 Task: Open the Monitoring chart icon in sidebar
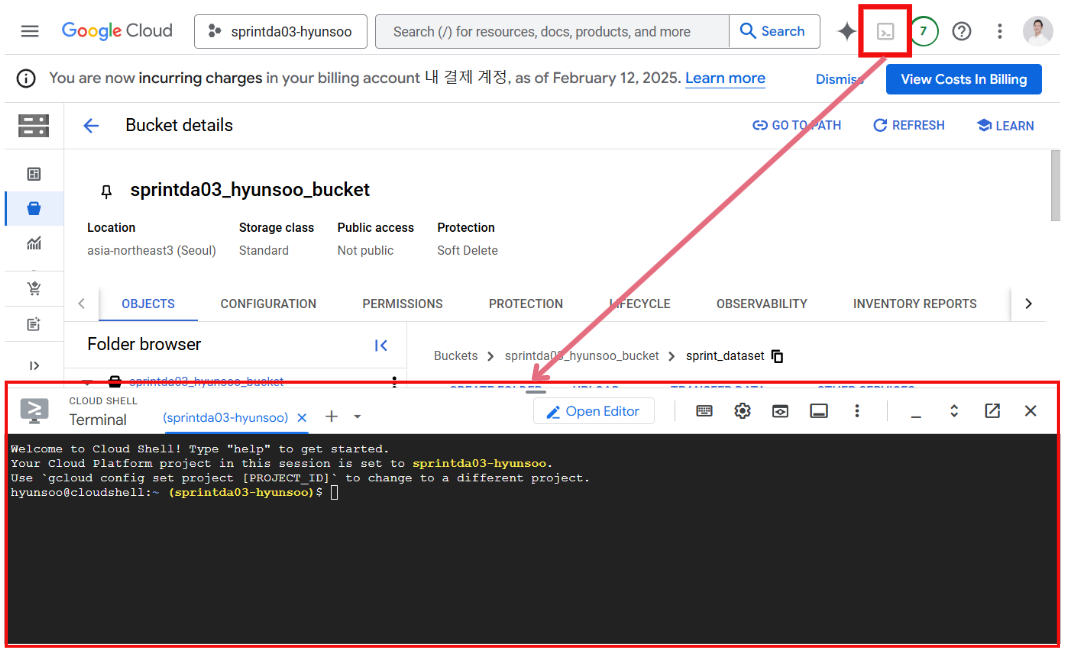(33, 243)
